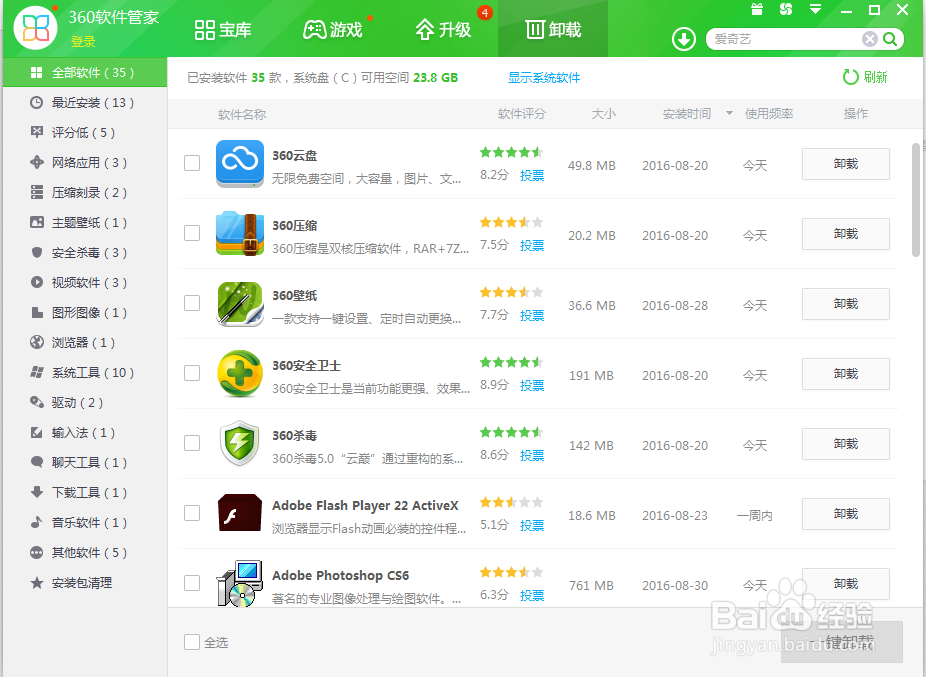Screen dimensions: 926x677
Task: Click the 360 Software Manager logo icon
Action: (x=35, y=28)
